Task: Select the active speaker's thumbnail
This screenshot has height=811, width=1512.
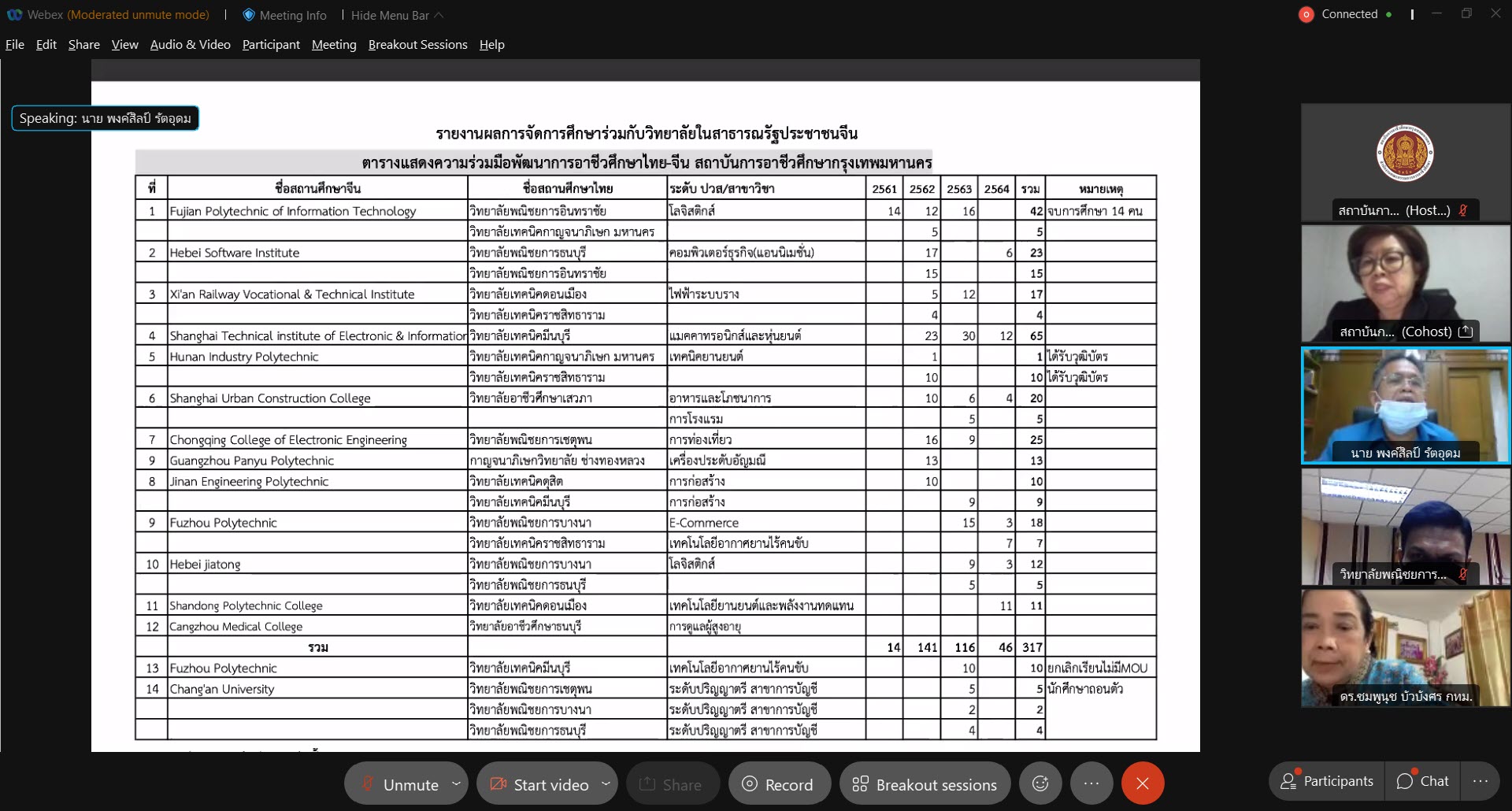Action: pyautogui.click(x=1406, y=405)
